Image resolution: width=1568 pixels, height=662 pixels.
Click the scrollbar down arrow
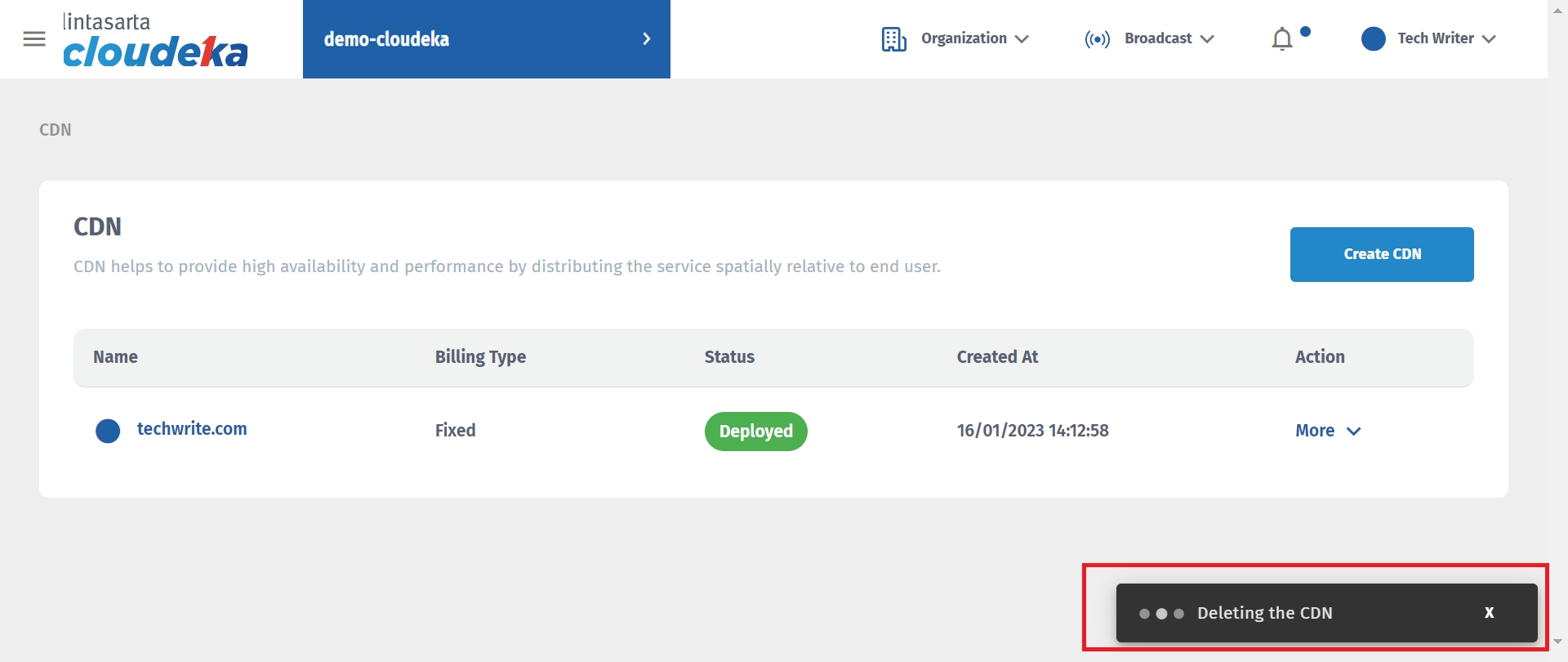click(1557, 642)
